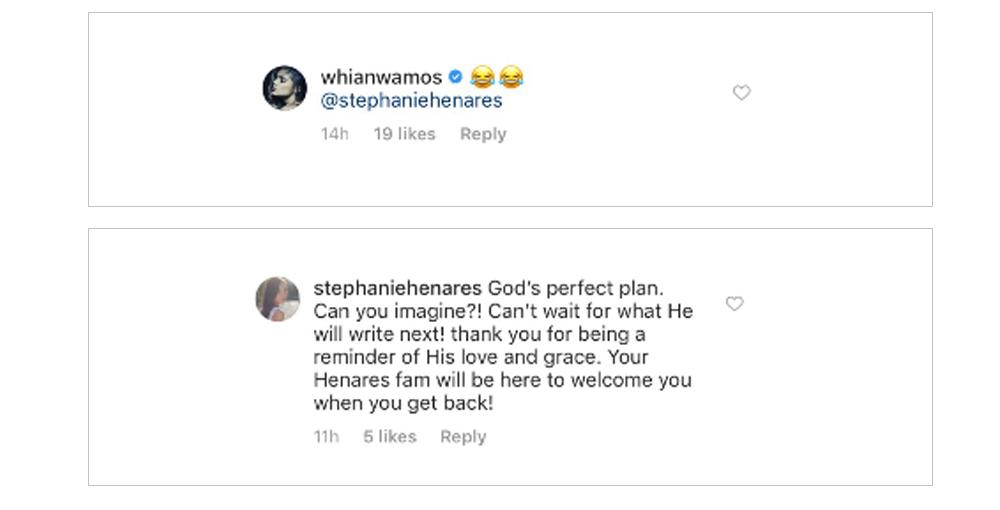
Task: Click the "God's perfect plan." comment text
Action: [574, 288]
